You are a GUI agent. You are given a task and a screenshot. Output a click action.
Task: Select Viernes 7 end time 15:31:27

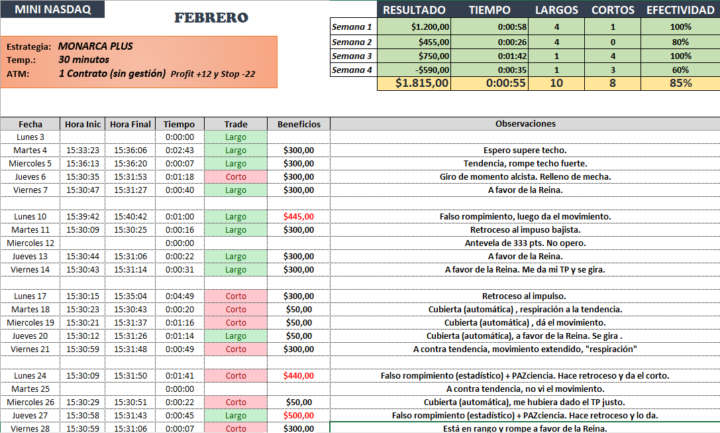pos(130,190)
